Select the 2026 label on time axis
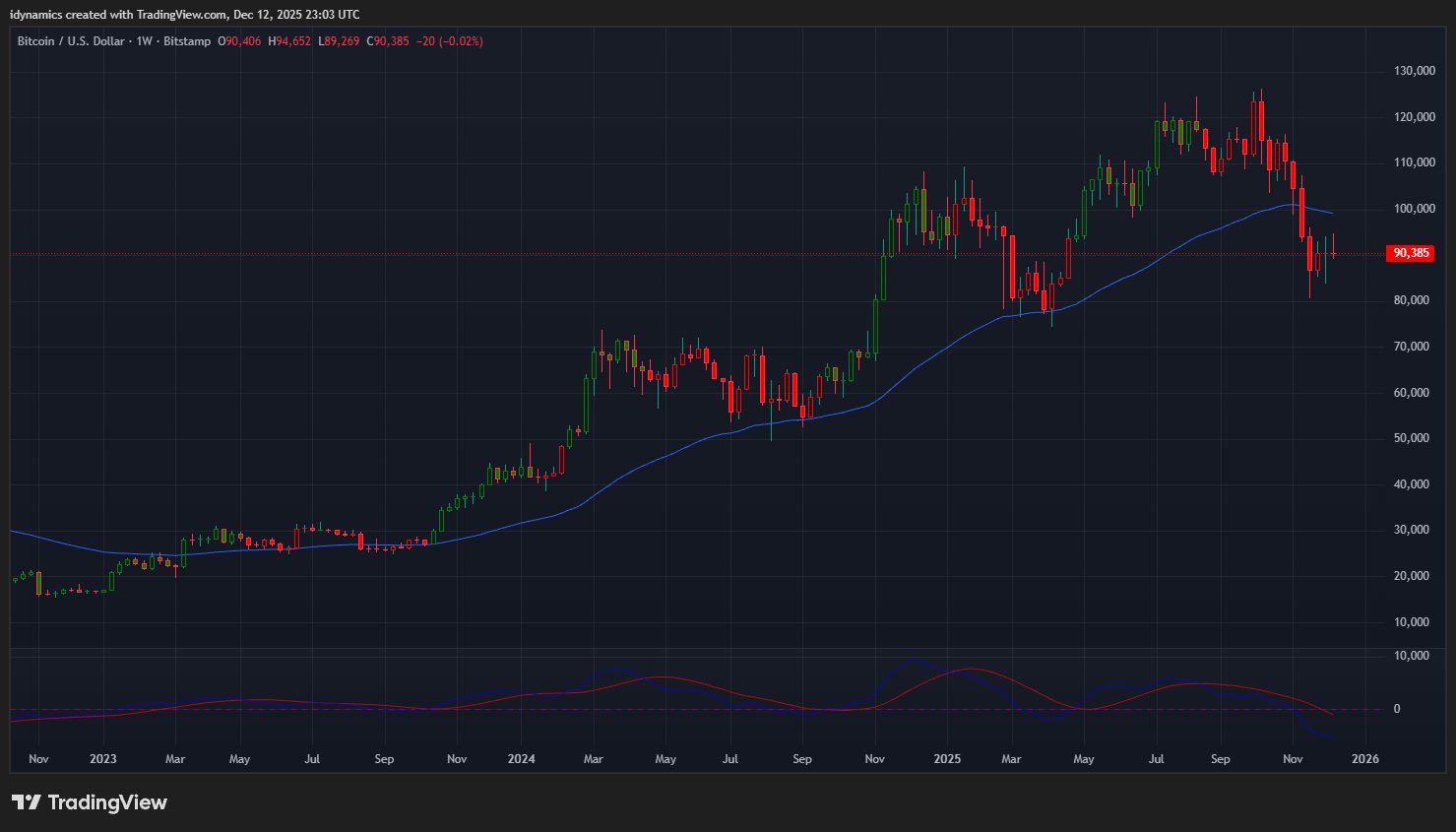Screen dimensions: 1456x832 point(1364,759)
